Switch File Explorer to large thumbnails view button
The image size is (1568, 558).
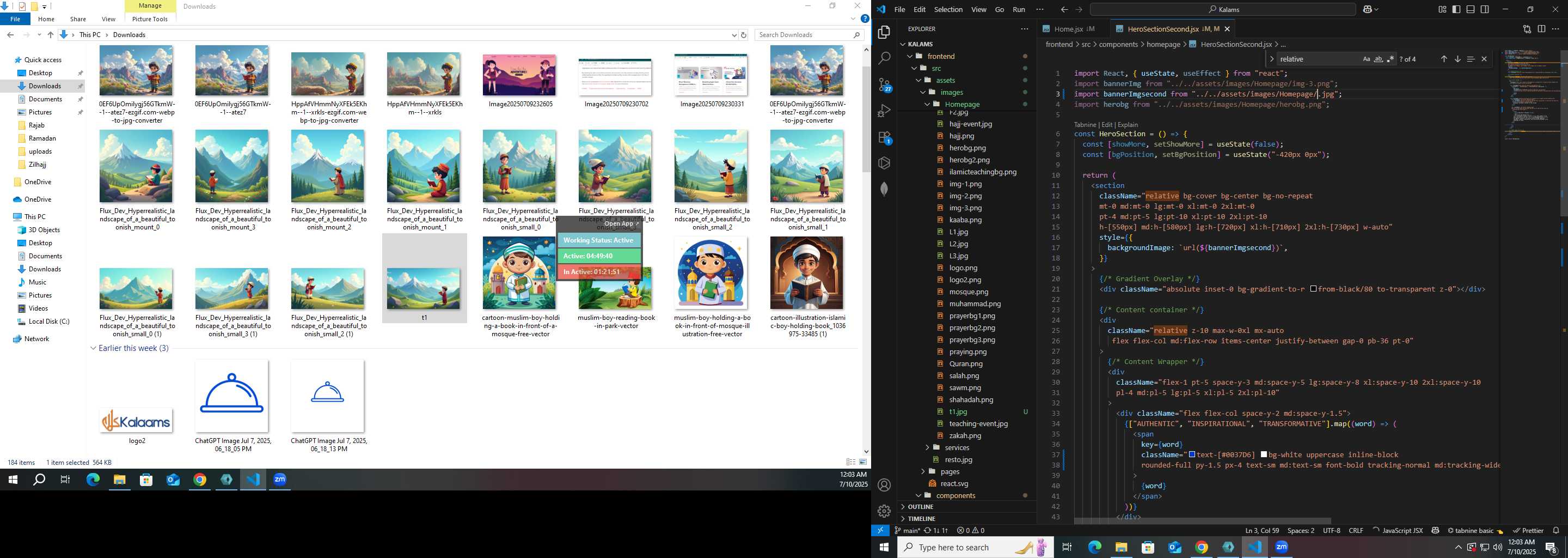862,462
